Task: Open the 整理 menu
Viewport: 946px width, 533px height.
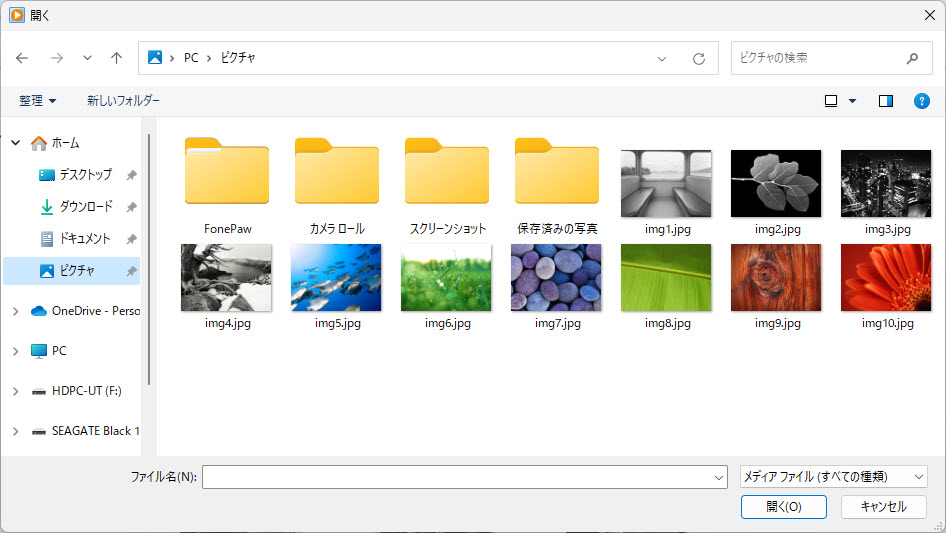Action: coord(38,101)
